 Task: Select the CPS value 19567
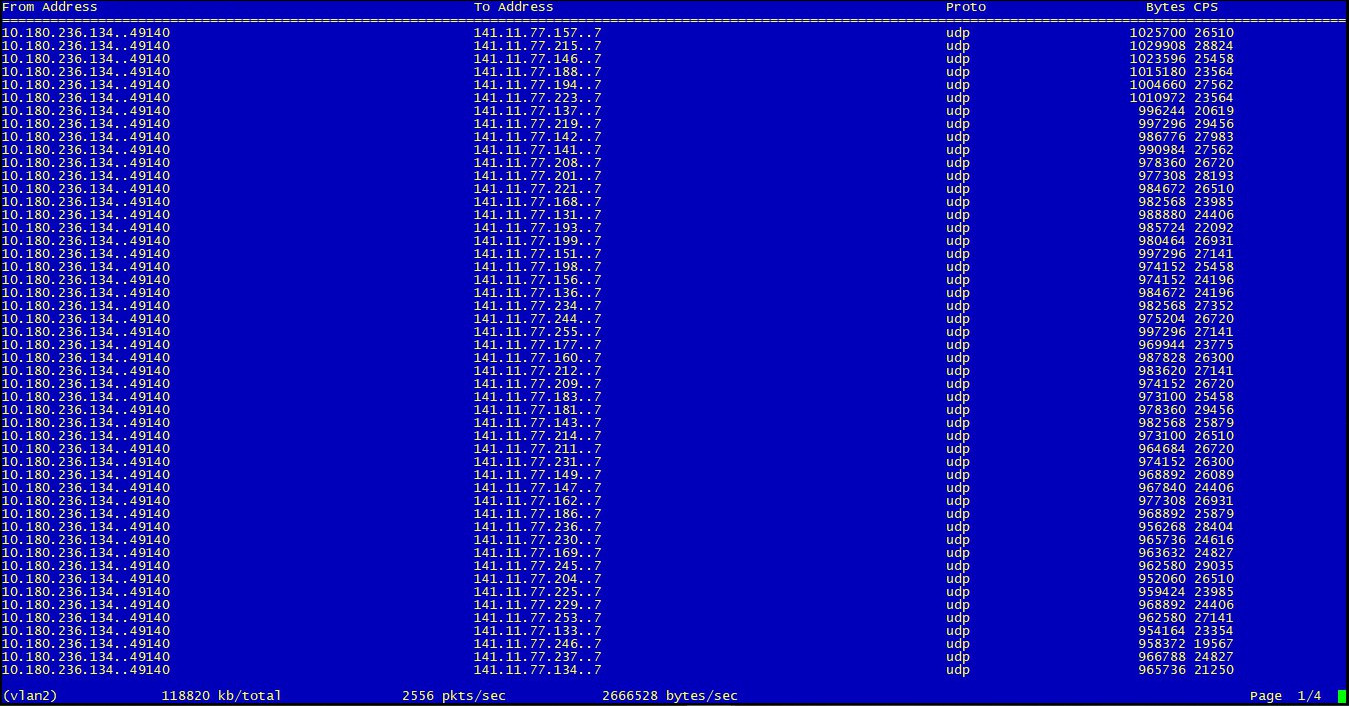click(x=1213, y=644)
